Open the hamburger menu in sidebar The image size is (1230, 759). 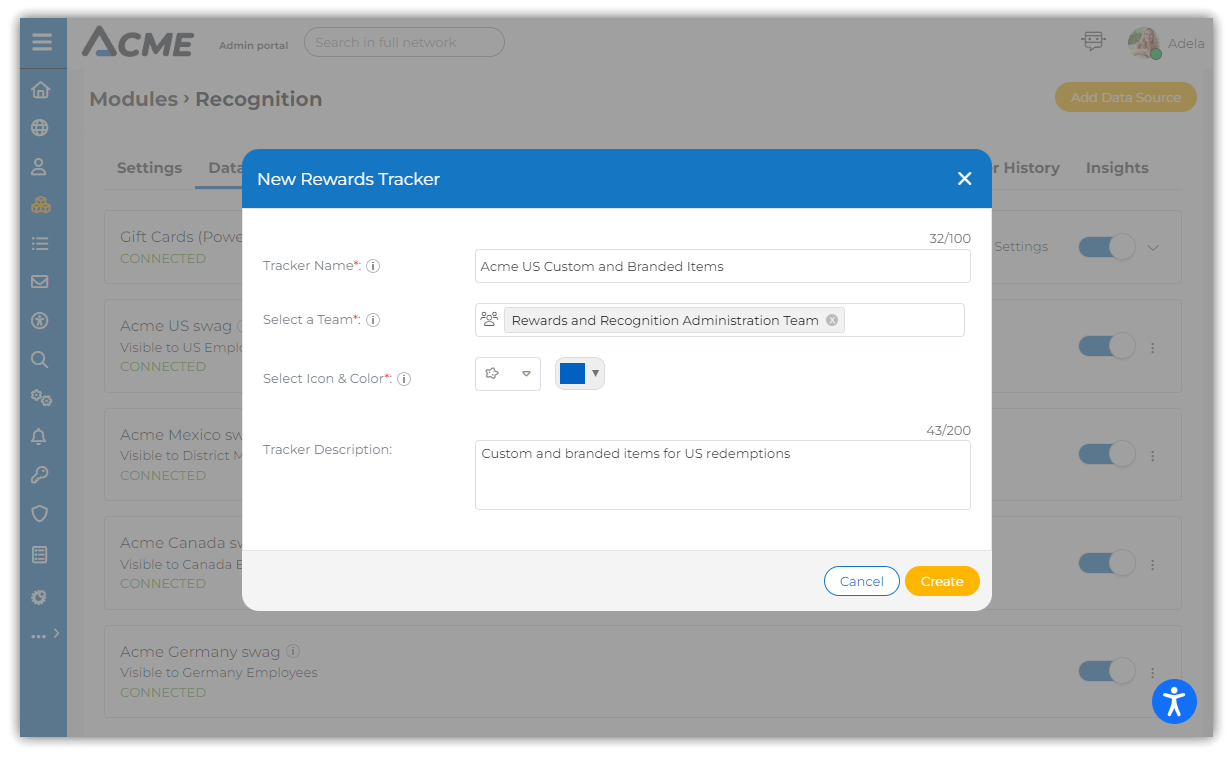pyautogui.click(x=41, y=43)
